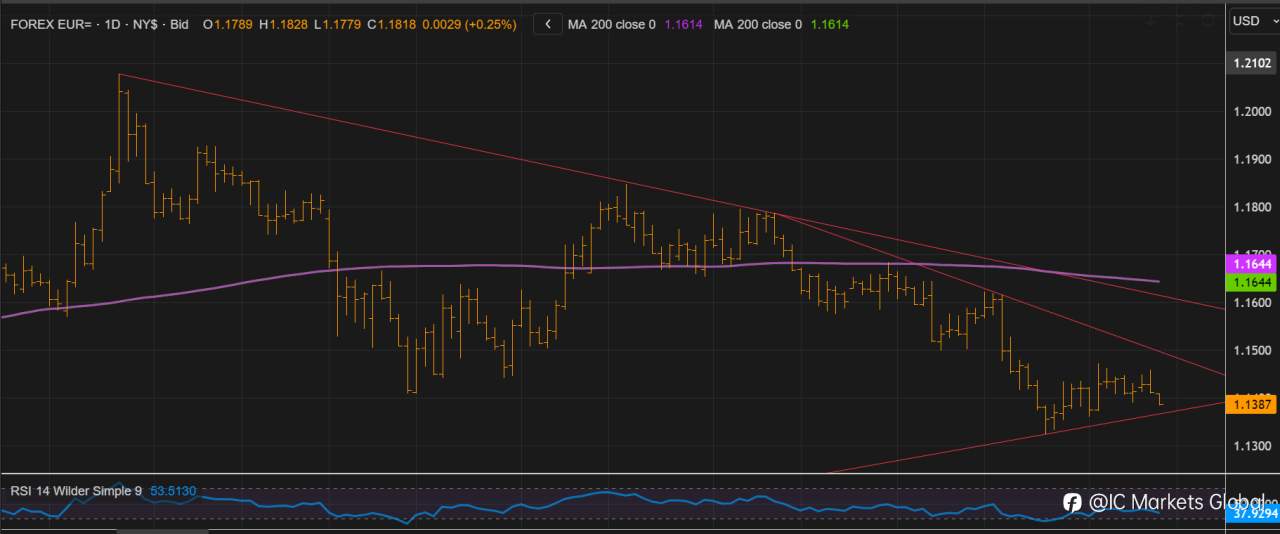Select the first MA 200 close 0 indicator
Viewport: 1280px width, 534px height.
coord(611,24)
